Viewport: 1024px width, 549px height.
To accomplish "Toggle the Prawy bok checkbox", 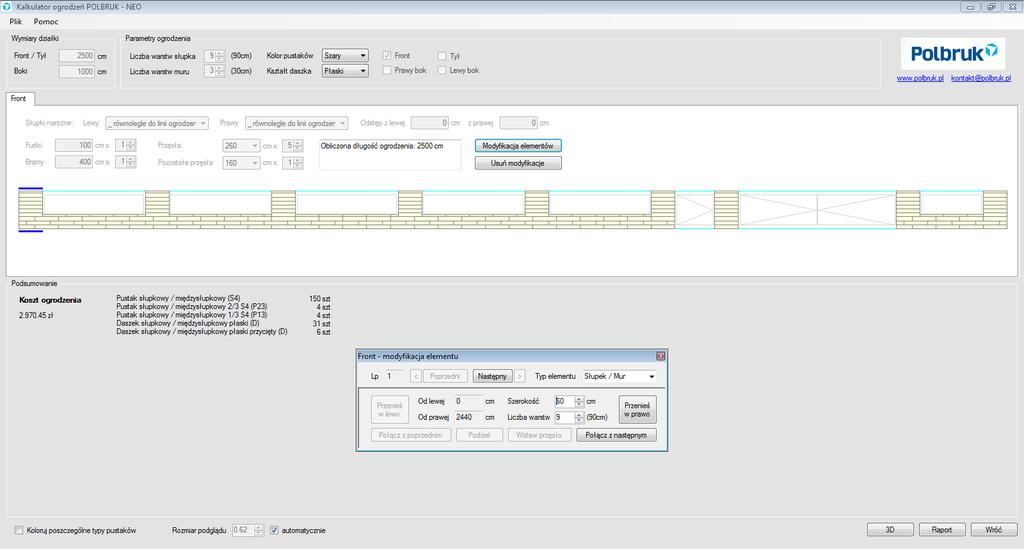I will pos(387,70).
